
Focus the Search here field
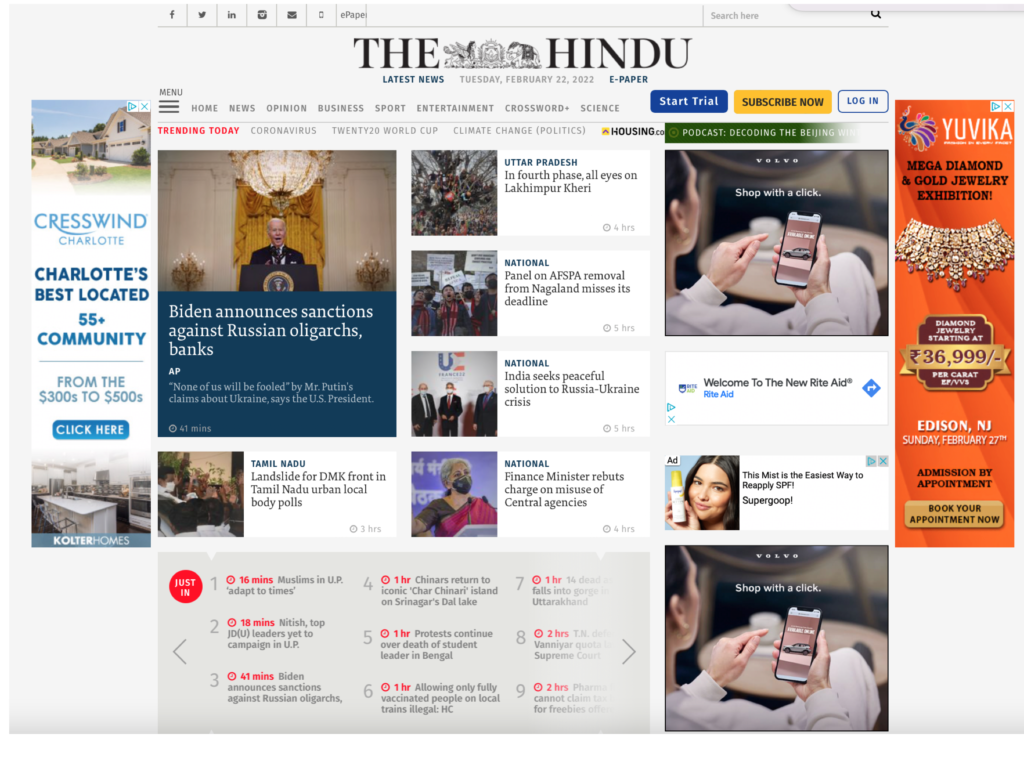tap(787, 15)
